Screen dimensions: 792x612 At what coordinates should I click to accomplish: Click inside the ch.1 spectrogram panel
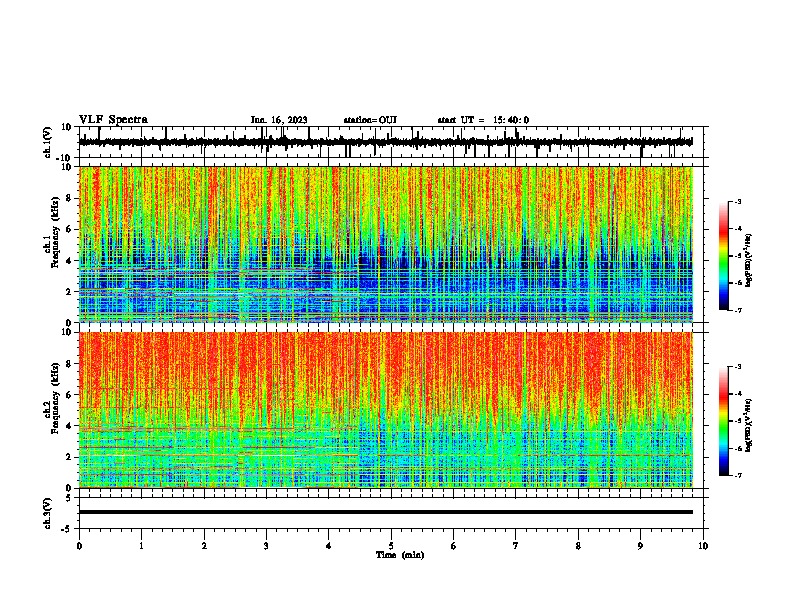pyautogui.click(x=386, y=244)
